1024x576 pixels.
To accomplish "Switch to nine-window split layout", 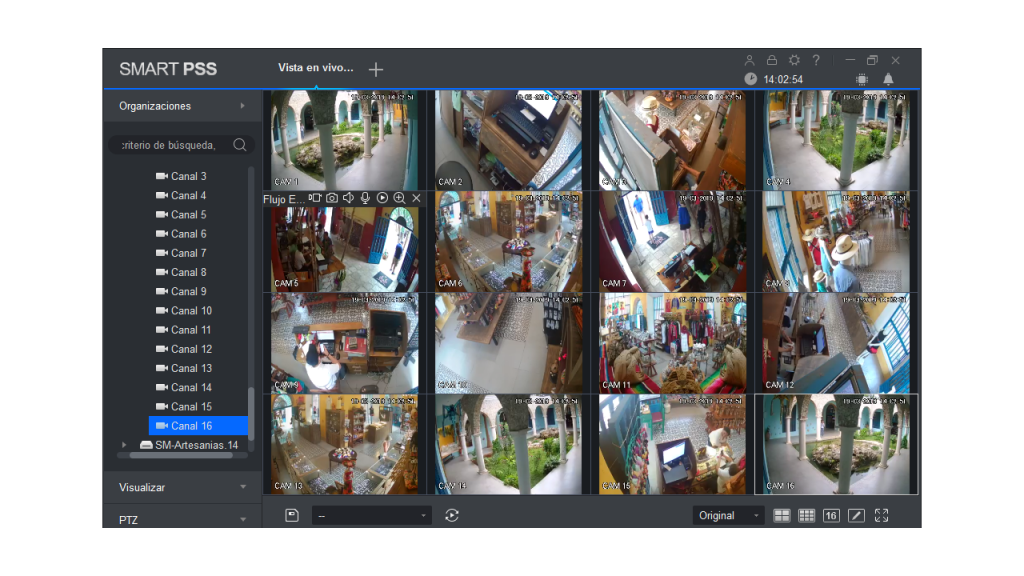I will 807,516.
